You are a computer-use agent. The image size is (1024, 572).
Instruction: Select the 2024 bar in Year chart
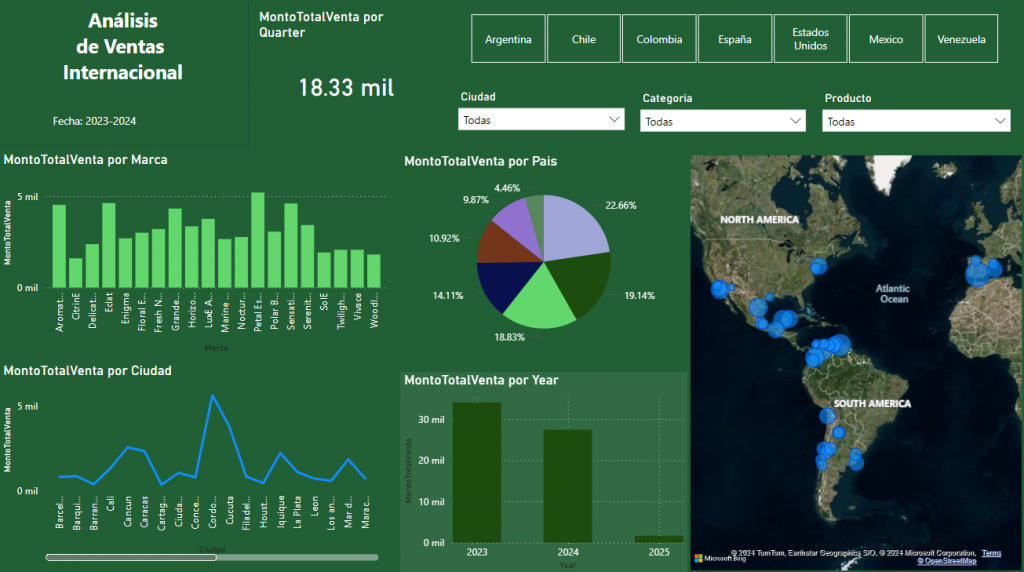[x=568, y=485]
